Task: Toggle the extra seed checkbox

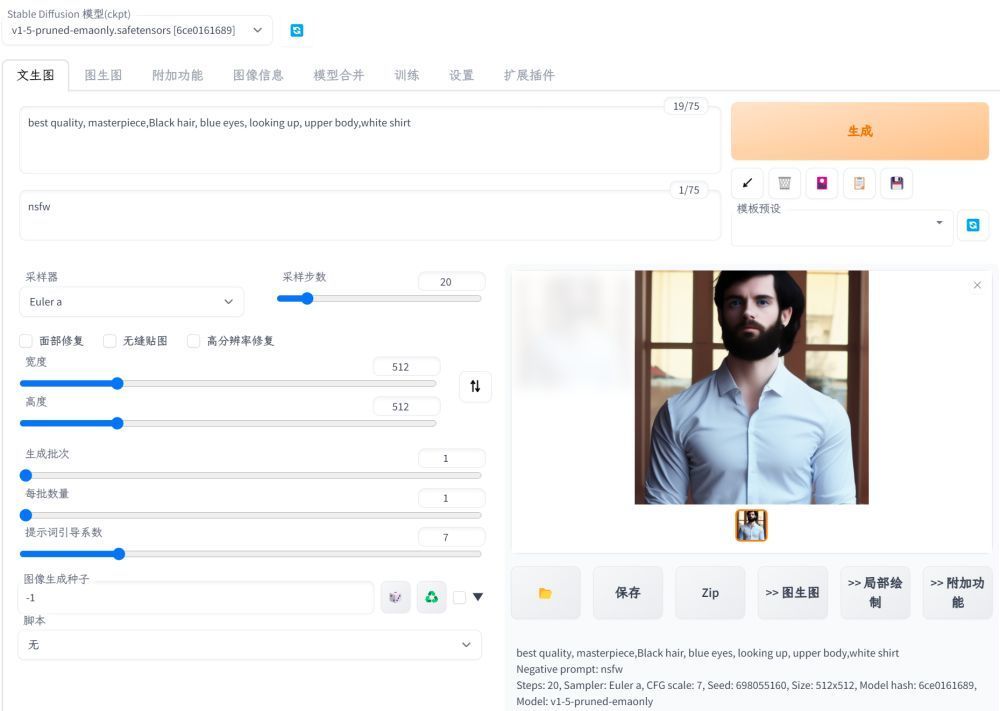Action: [x=459, y=597]
